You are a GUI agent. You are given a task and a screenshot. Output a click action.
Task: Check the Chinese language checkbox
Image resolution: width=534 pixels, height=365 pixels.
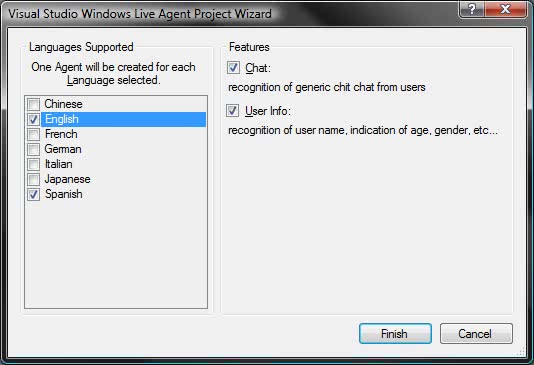(x=33, y=104)
